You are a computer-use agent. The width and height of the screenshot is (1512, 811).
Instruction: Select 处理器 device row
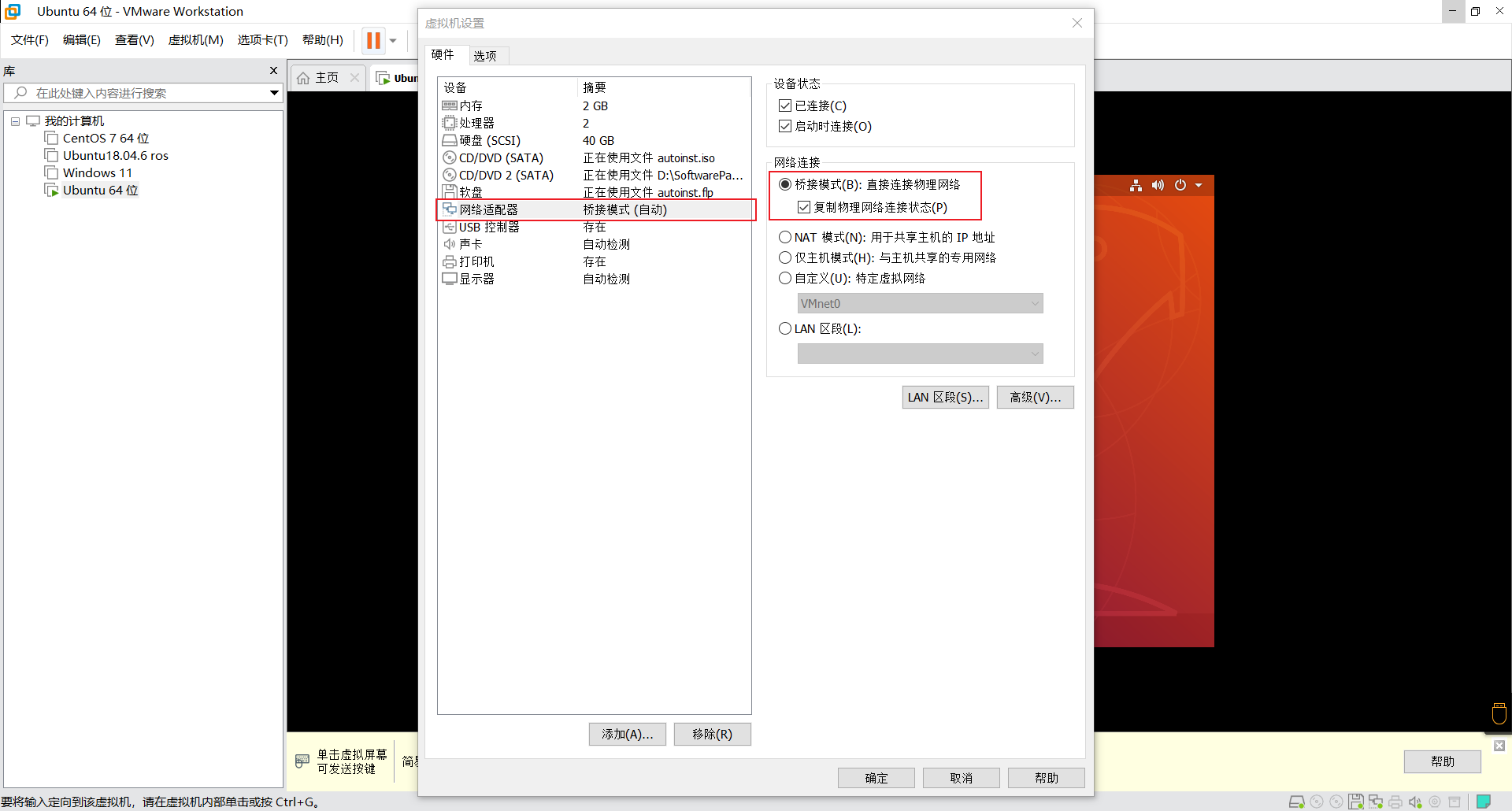click(x=595, y=123)
